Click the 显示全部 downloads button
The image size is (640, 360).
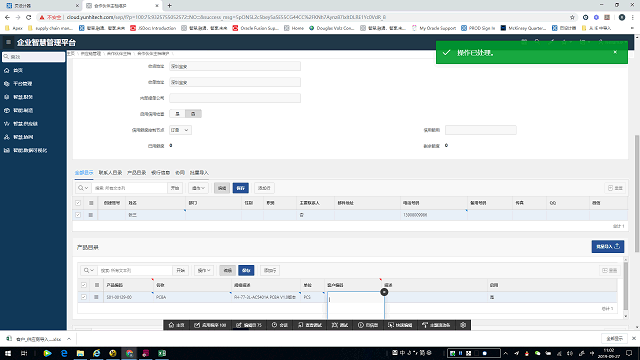pos(614,338)
